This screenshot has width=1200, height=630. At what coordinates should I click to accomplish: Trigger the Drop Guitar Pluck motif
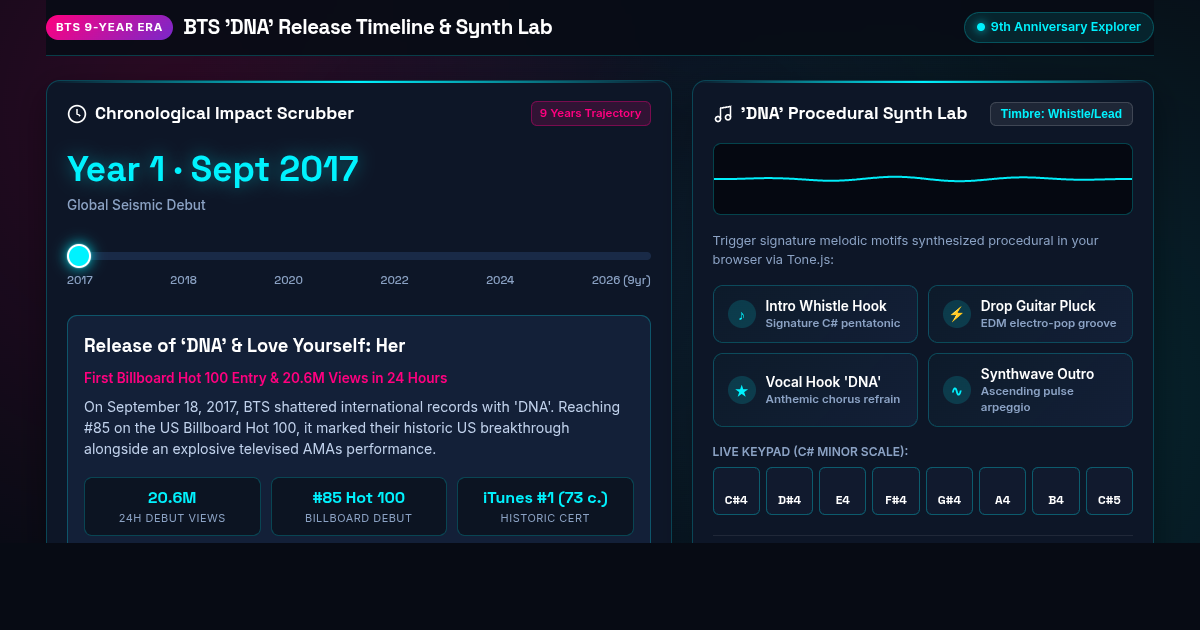1030,314
